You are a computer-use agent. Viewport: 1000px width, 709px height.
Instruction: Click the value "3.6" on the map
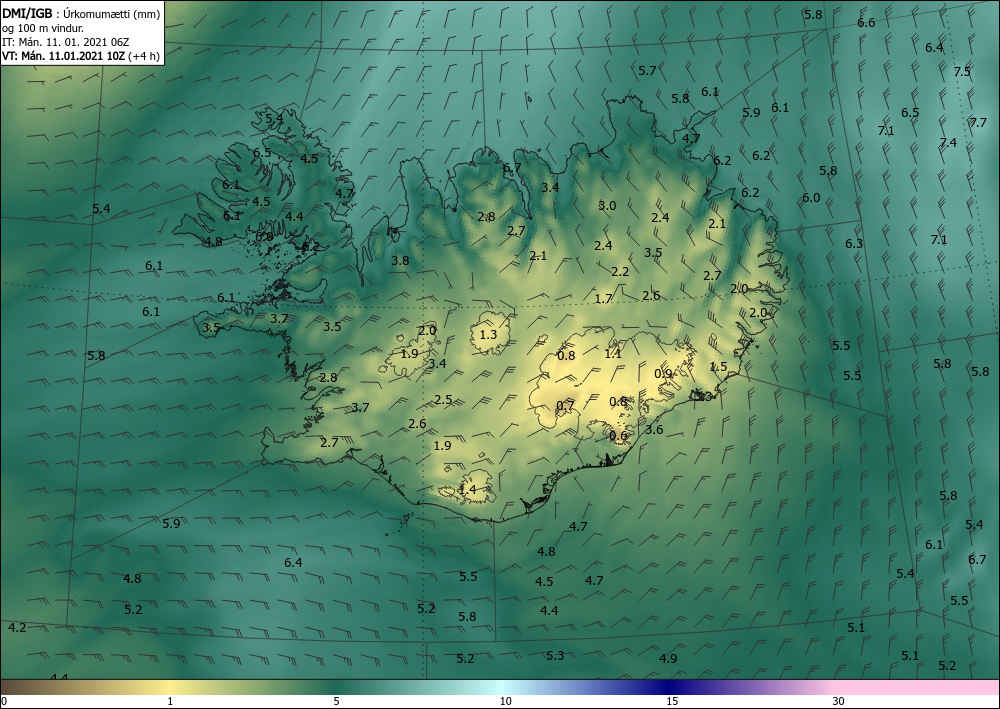point(654,430)
